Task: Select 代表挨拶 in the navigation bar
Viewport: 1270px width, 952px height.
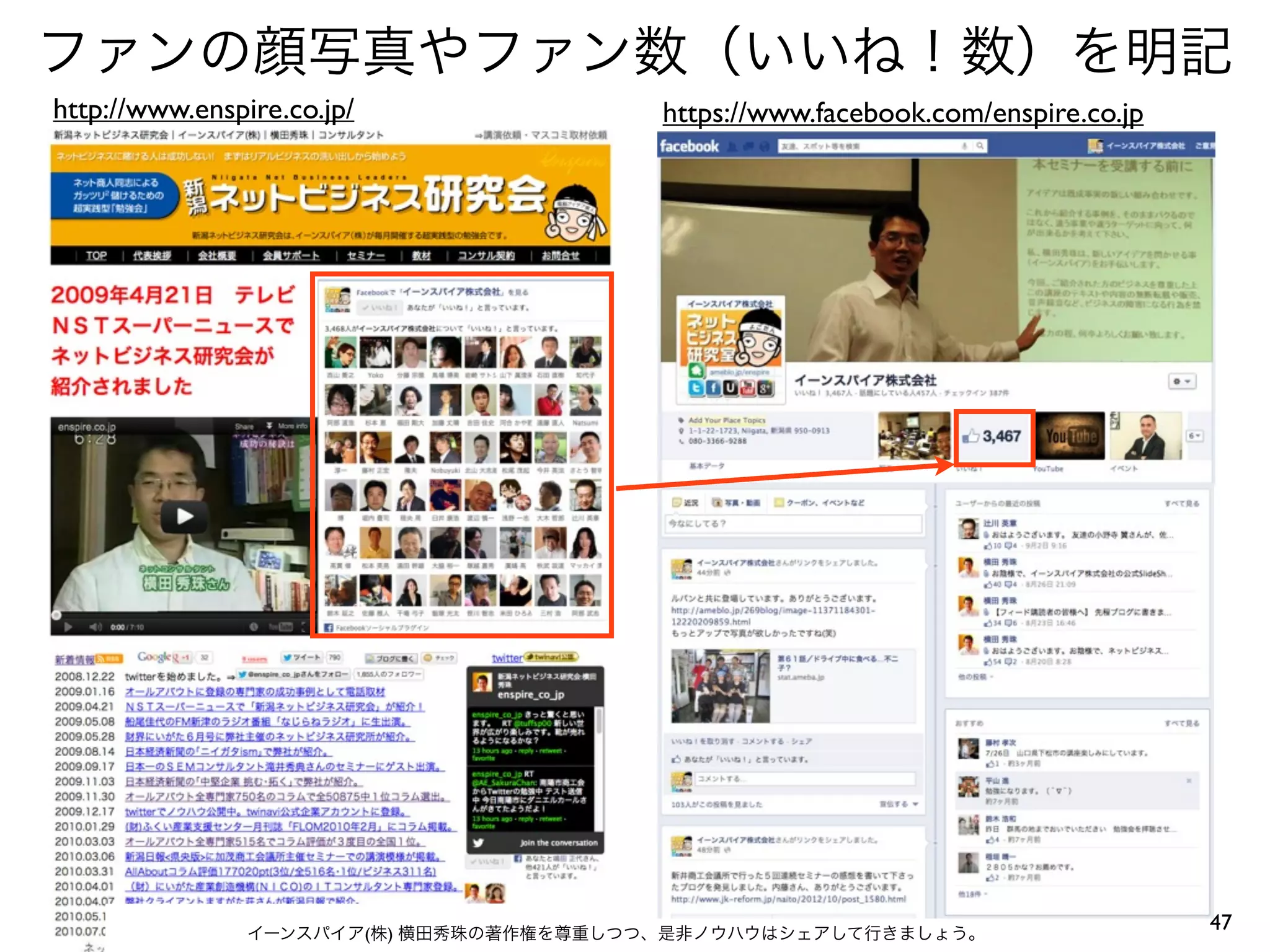Action: coord(152,255)
